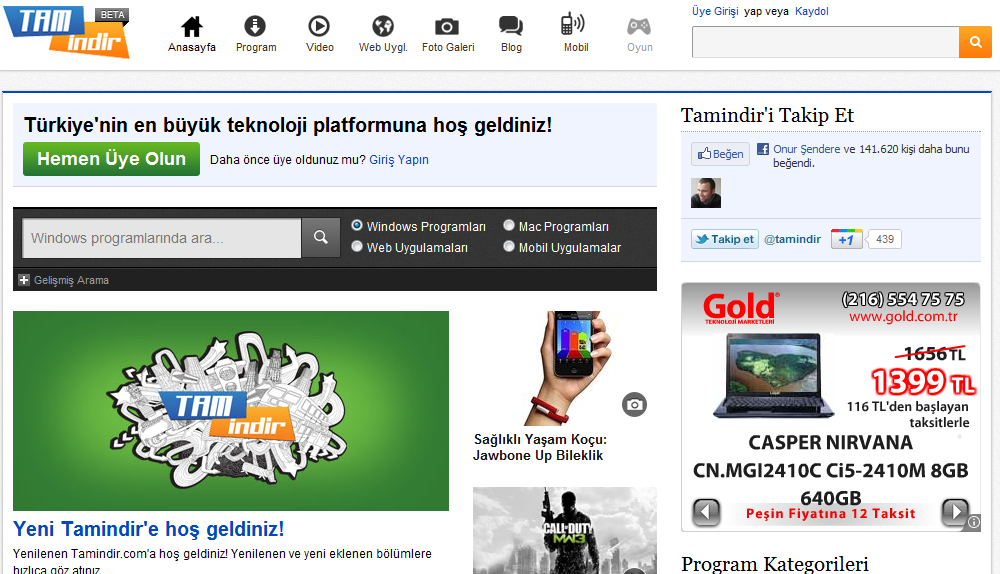Screen dimensions: 1000x574
Task: Click the Facebook Beğen button
Action: 720,154
